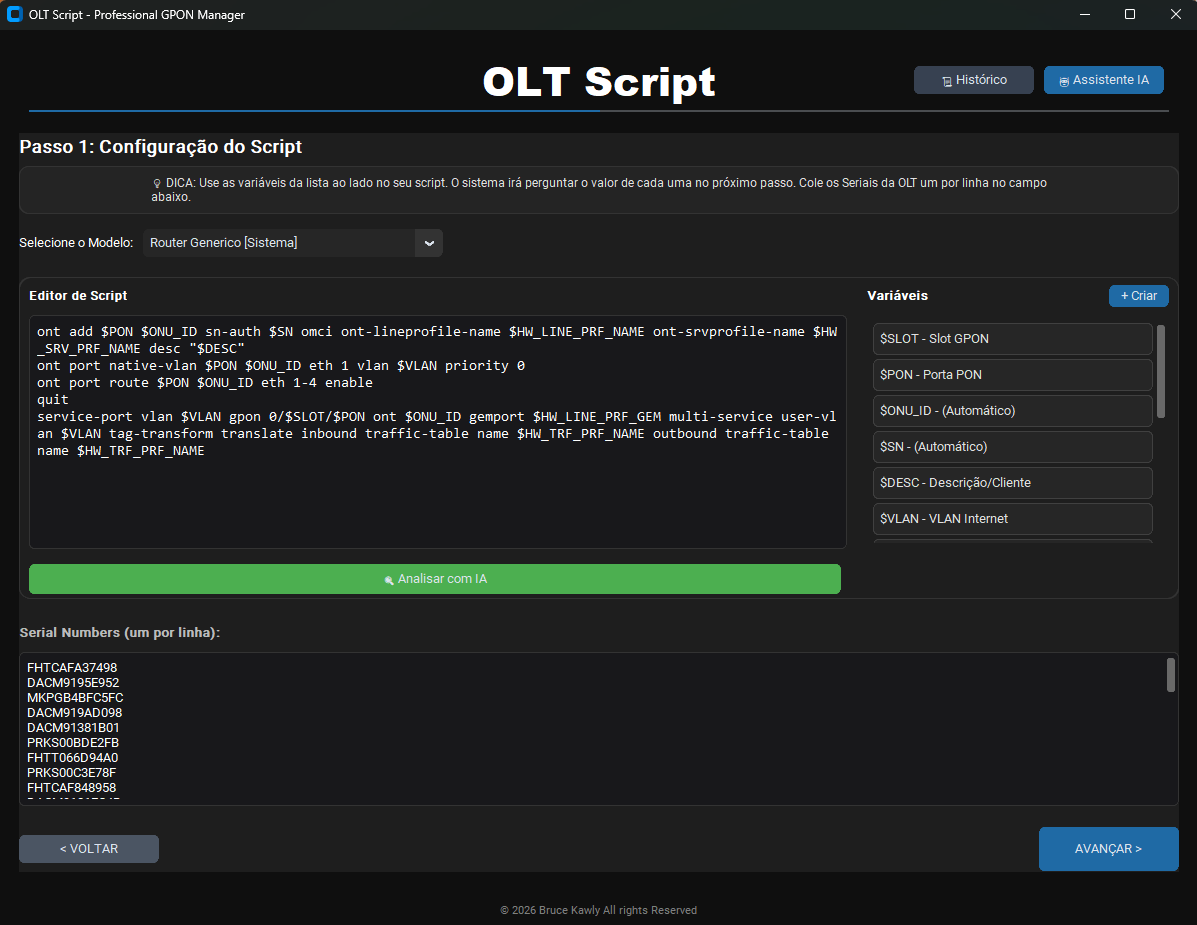Image resolution: width=1197 pixels, height=925 pixels.
Task: Open the Selecione o Modelo dropdown
Action: click(292, 243)
